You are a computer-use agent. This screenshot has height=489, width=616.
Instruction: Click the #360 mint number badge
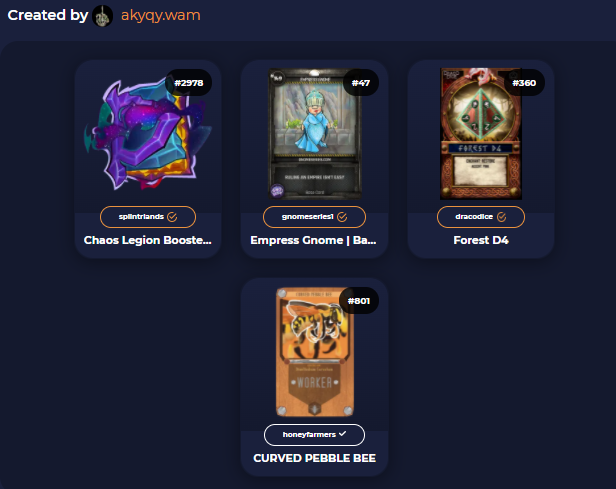click(524, 83)
